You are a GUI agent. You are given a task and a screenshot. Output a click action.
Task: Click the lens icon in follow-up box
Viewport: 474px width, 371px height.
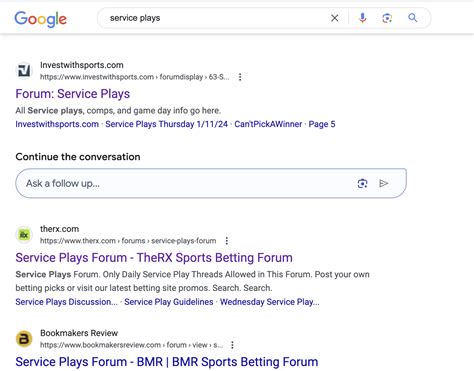point(362,183)
